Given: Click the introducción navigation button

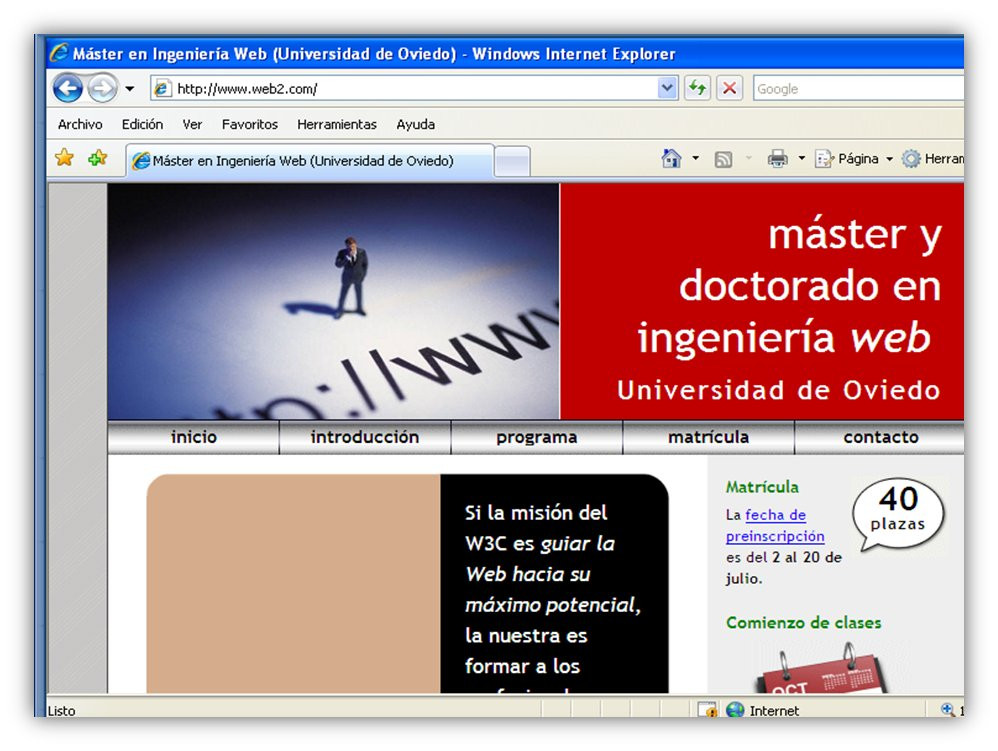Looking at the screenshot, I should [365, 437].
